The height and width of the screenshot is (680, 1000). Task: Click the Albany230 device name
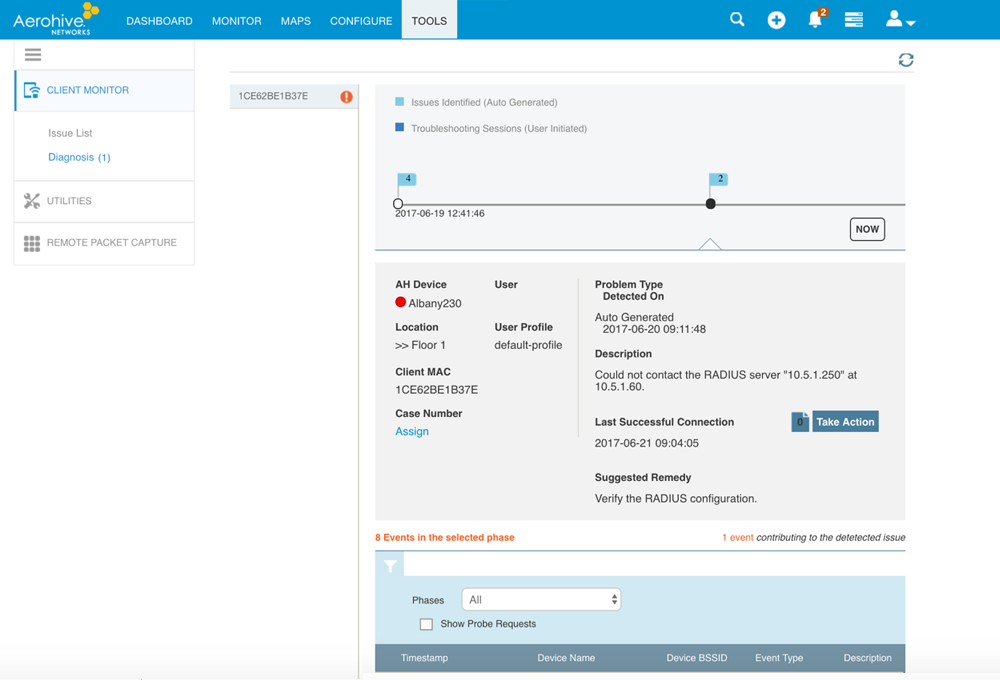click(435, 304)
